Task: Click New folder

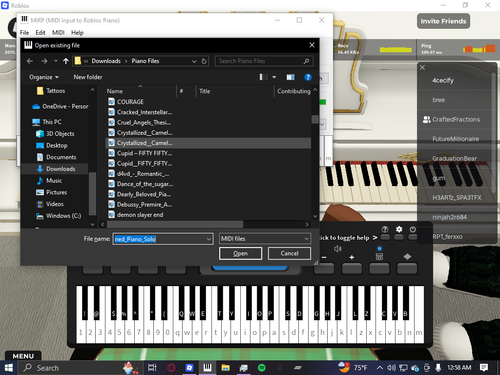Action: pos(88,77)
